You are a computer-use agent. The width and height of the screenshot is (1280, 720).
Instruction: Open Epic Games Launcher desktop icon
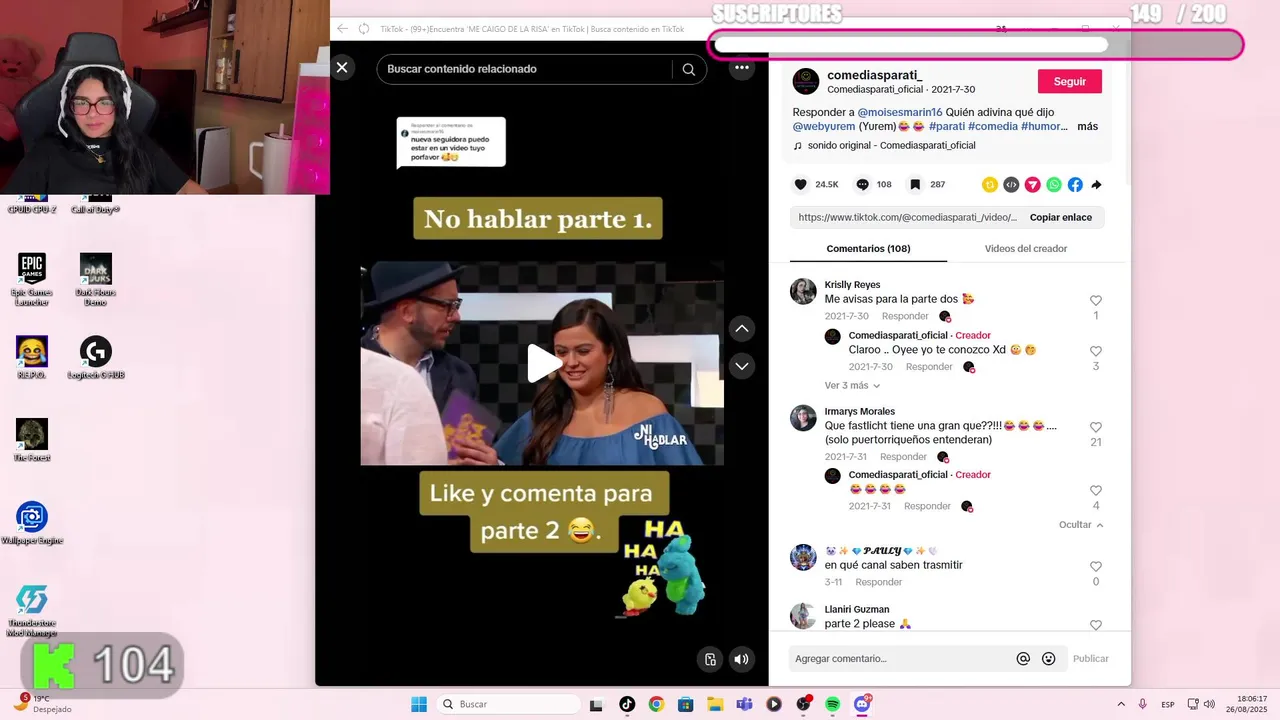[x=32, y=279]
